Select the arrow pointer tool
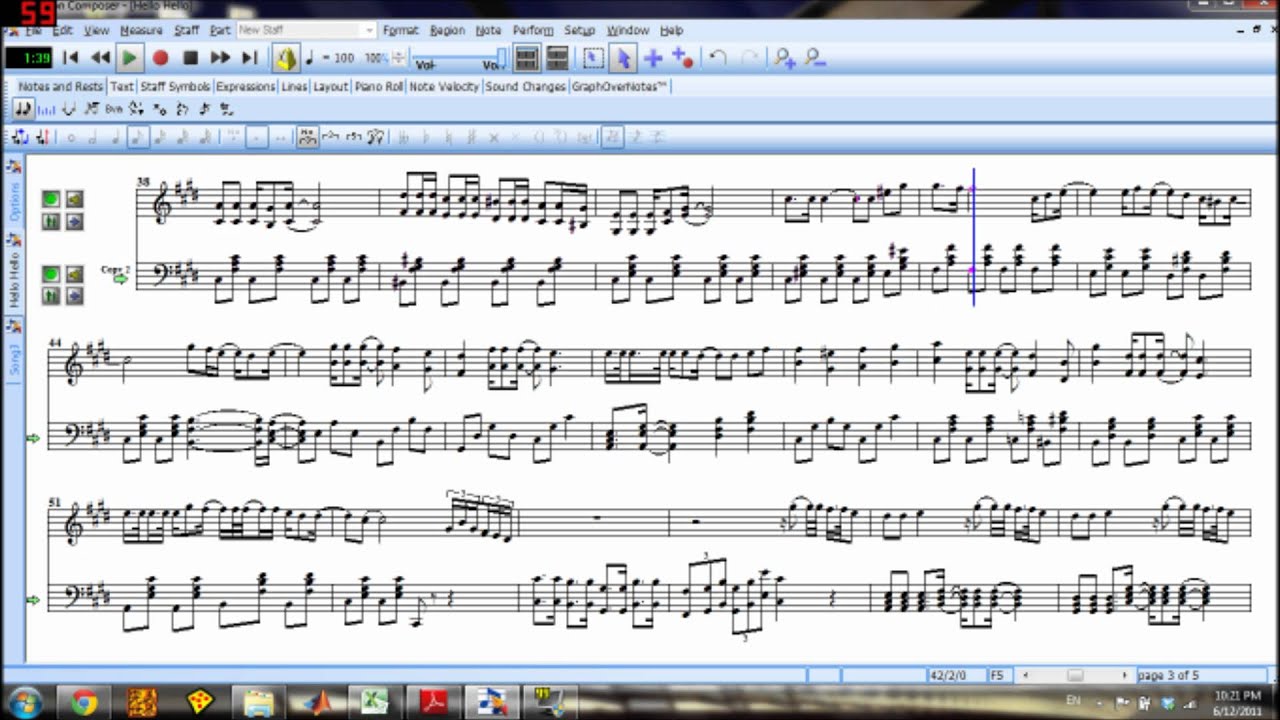The height and width of the screenshot is (720, 1280). (x=623, y=58)
